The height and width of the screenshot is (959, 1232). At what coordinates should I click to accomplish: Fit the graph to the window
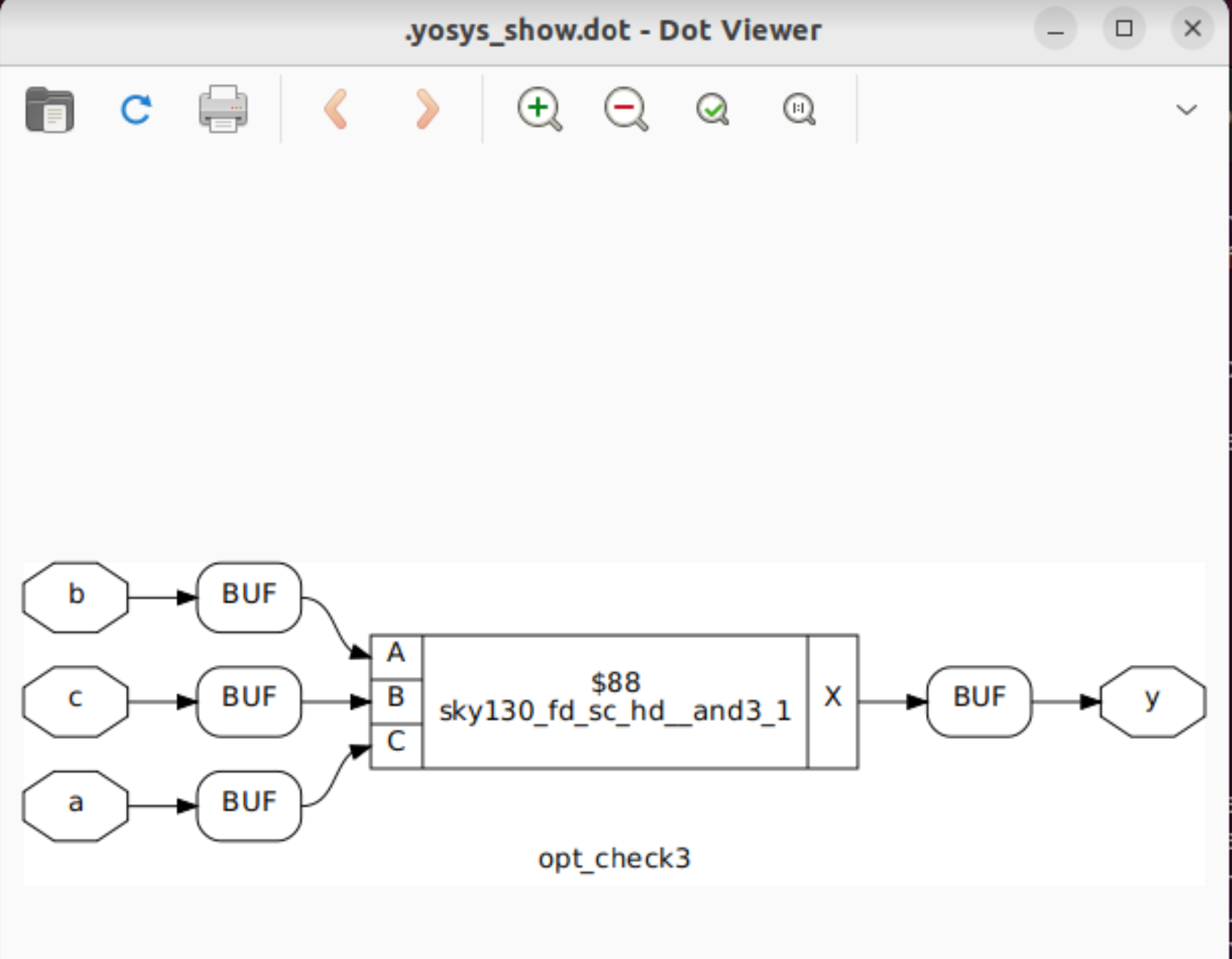point(712,109)
